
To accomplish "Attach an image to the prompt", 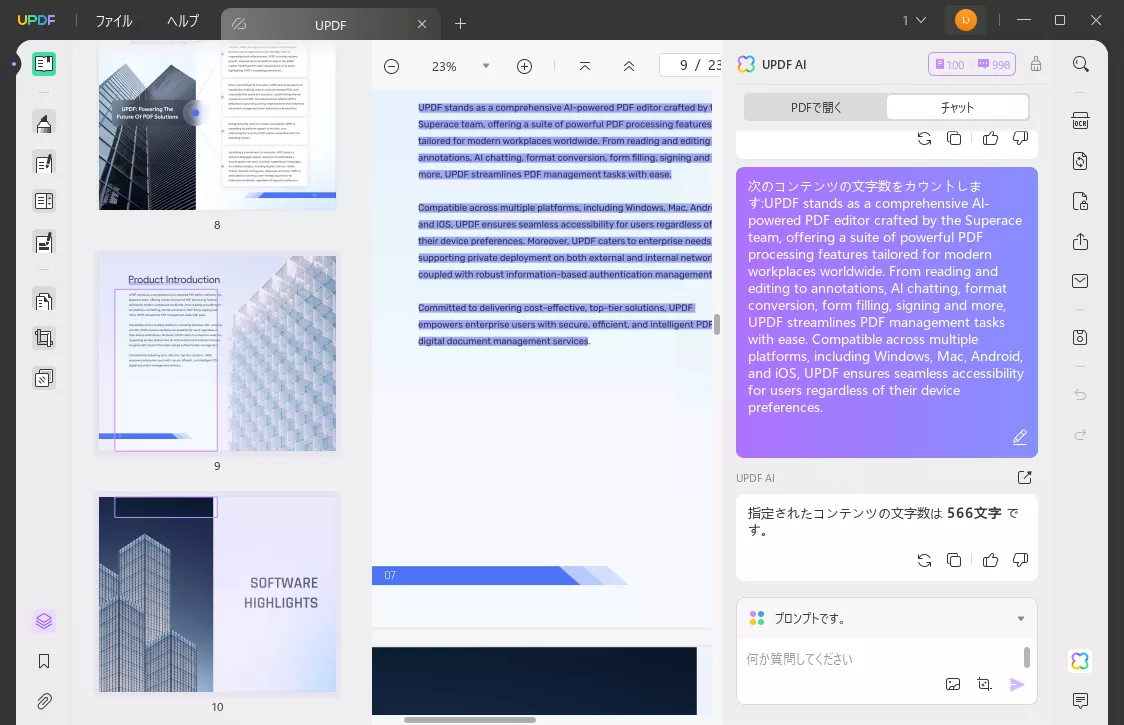I will point(953,684).
